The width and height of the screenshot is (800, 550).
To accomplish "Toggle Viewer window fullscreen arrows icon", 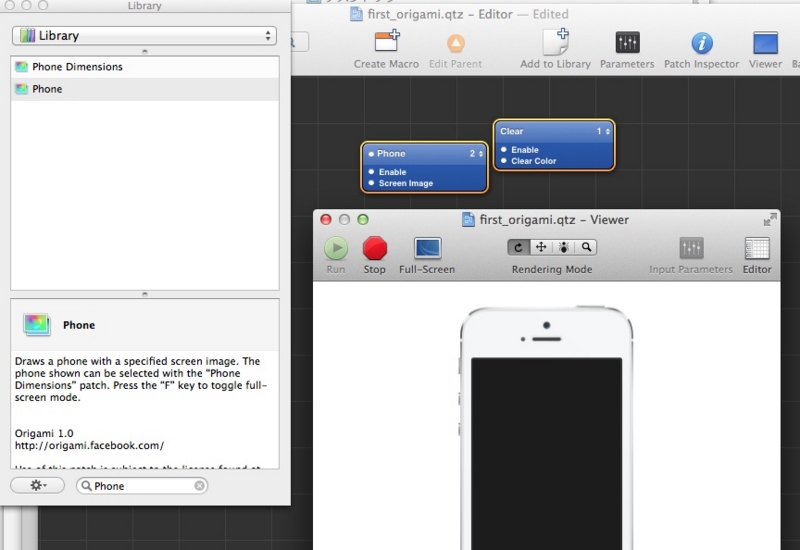I will coord(770,219).
